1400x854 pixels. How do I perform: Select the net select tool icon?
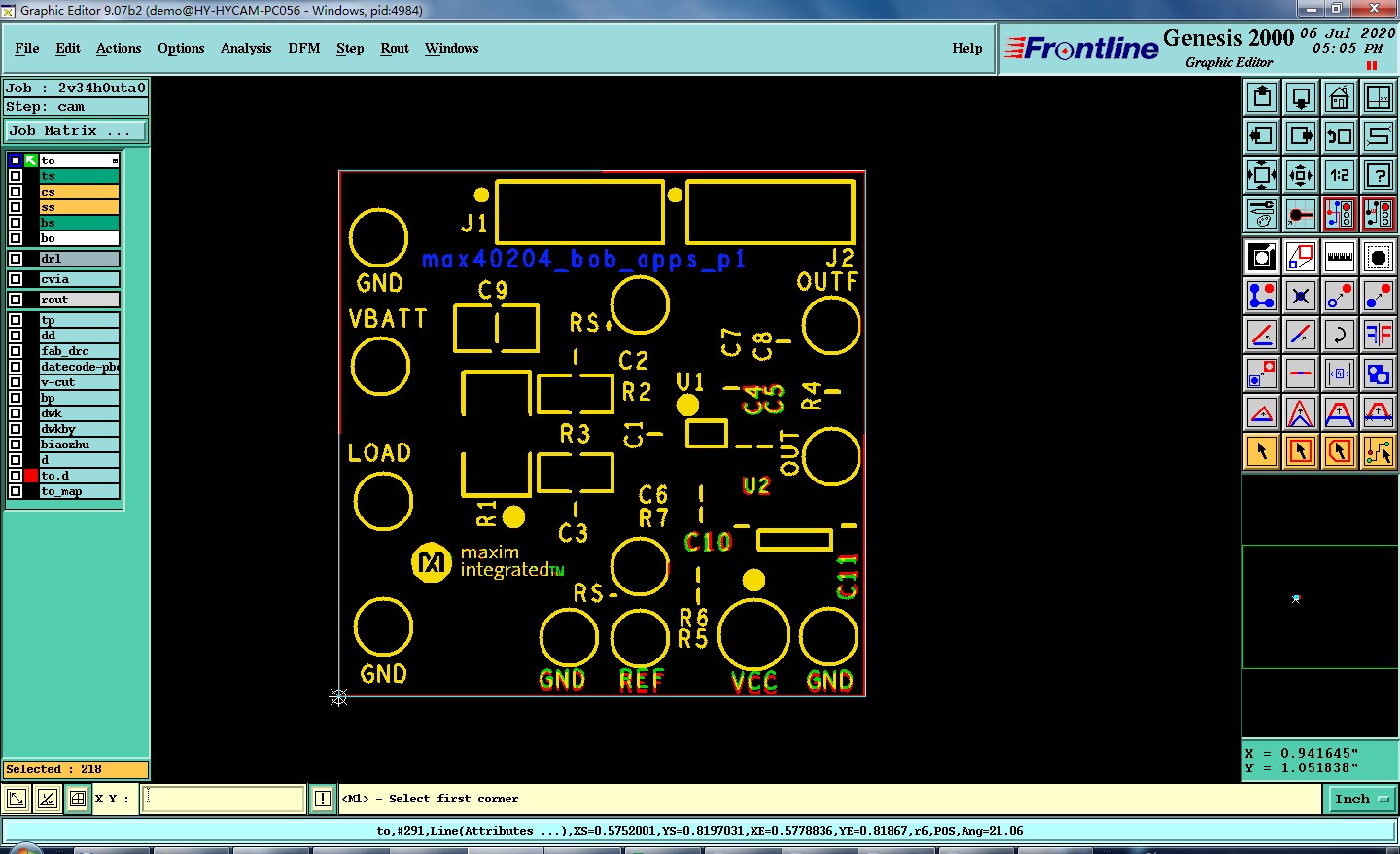coord(1379,451)
